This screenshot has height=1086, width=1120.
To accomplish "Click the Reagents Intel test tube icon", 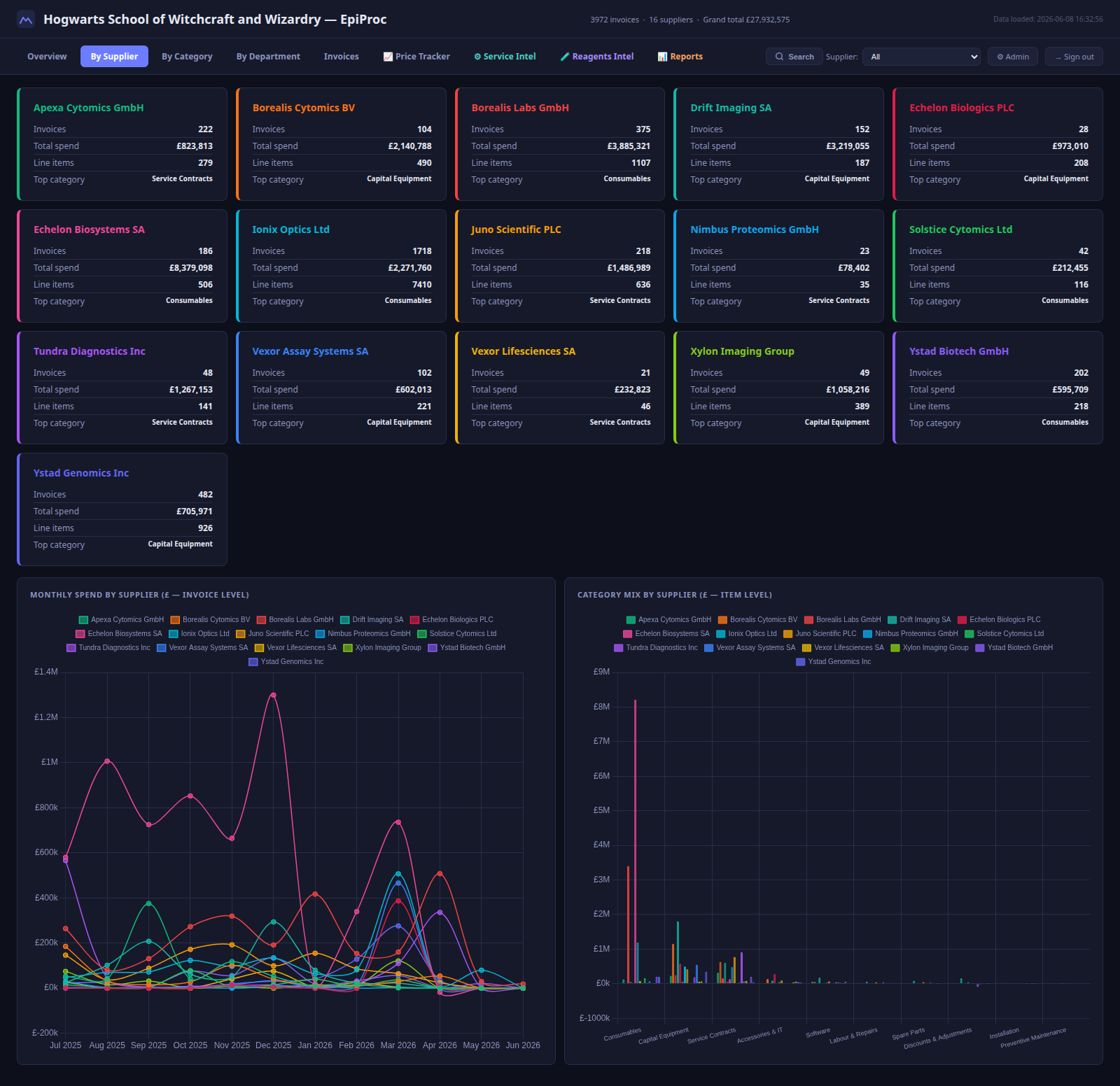I will [565, 57].
